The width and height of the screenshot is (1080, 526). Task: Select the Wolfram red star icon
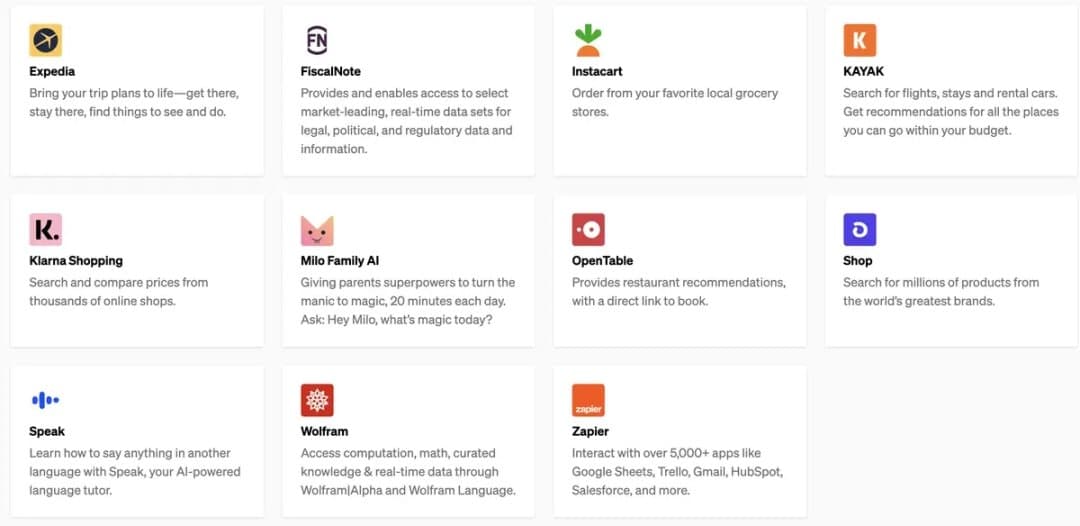[x=317, y=400]
